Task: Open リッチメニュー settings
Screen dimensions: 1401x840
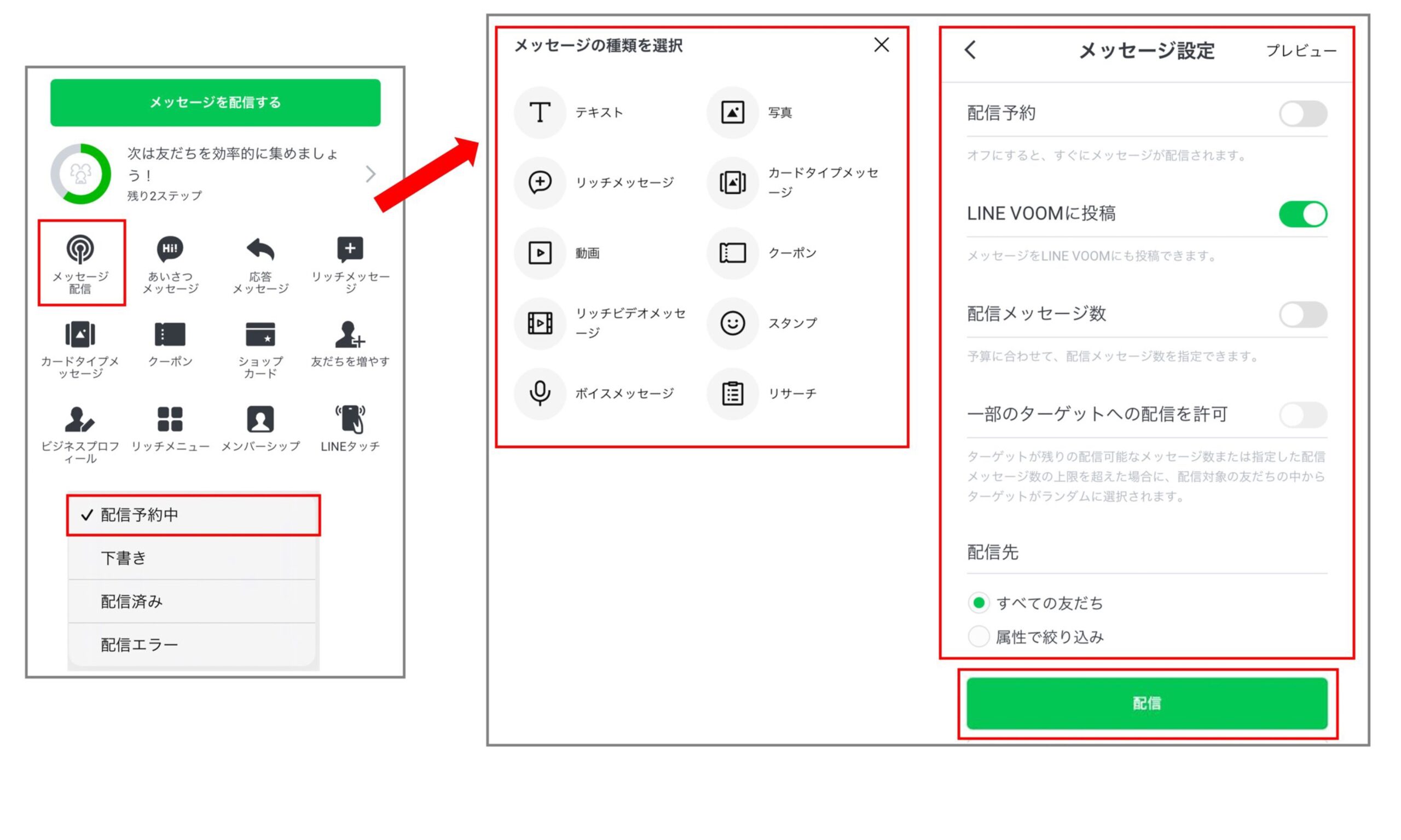Action: [x=169, y=427]
